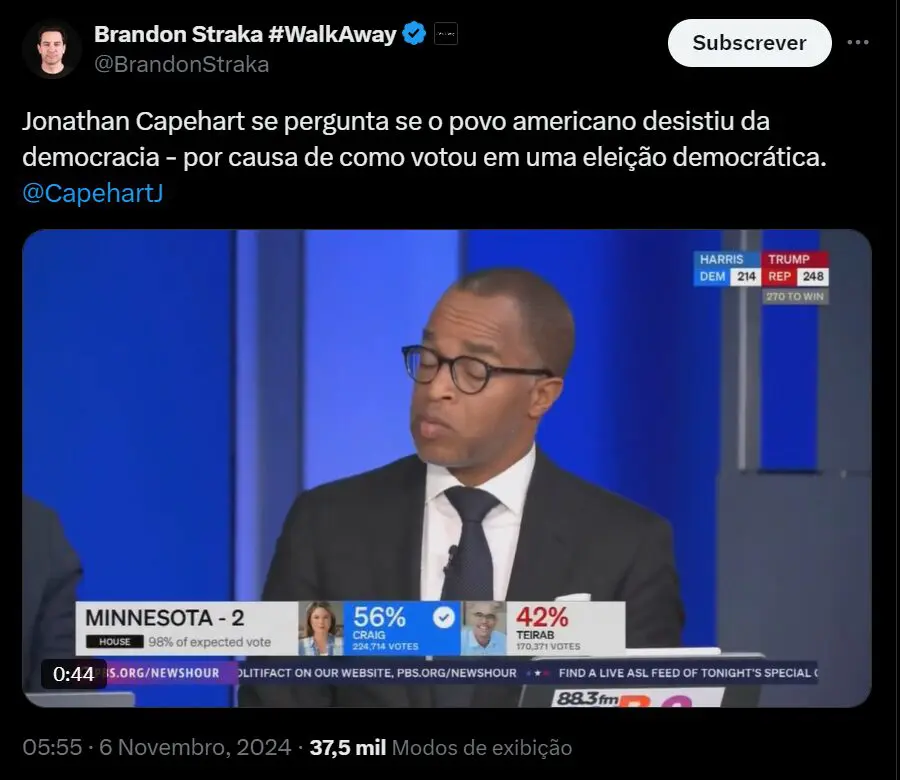Open the @CapehartJ mention link
Viewport: 900px width, 780px height.
[92, 193]
